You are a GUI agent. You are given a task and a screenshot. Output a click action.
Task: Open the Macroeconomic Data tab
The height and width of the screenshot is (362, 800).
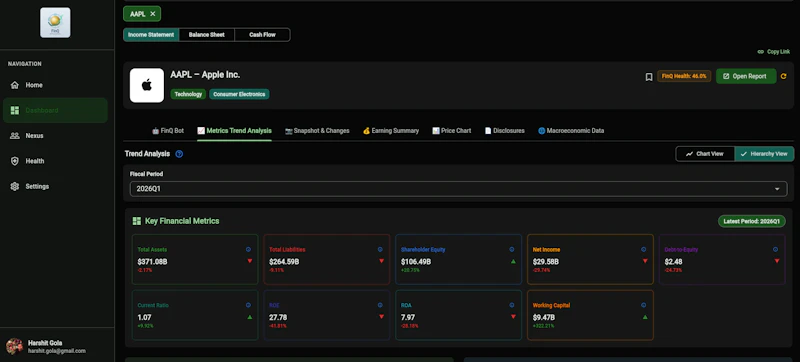click(x=571, y=131)
